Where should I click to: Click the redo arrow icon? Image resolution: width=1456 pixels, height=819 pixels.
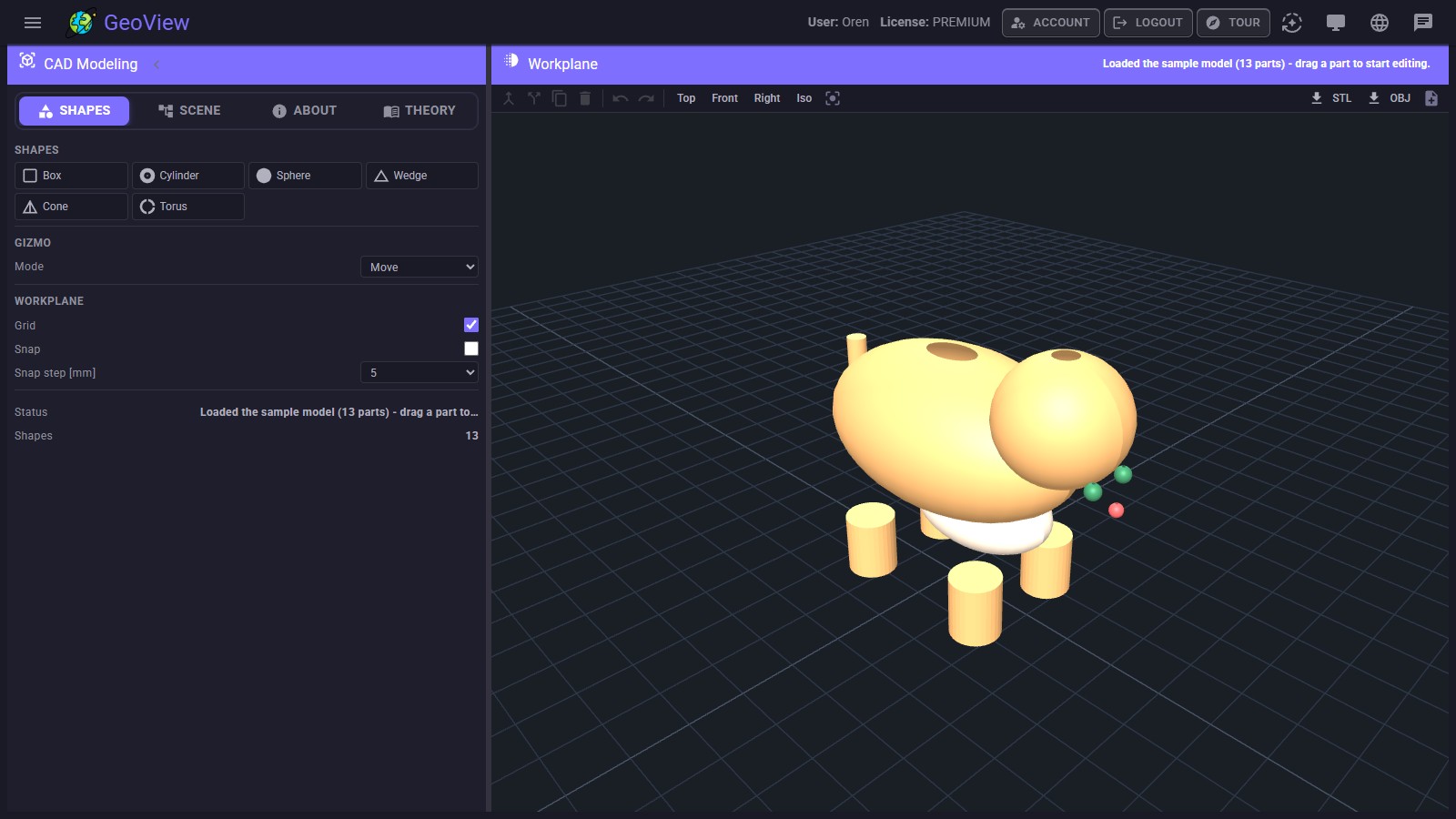646,98
